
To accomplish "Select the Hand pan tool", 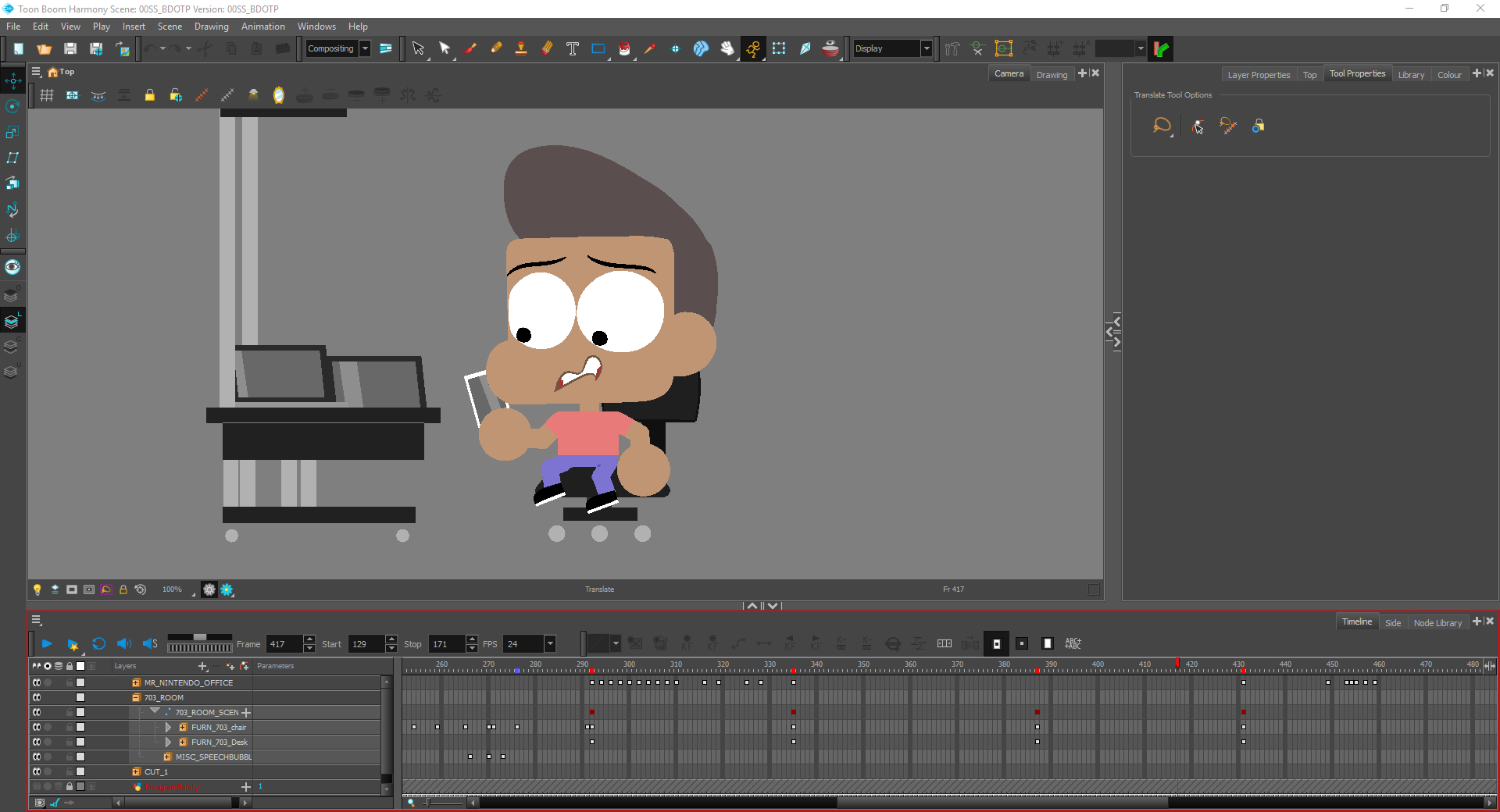I will pos(727,48).
